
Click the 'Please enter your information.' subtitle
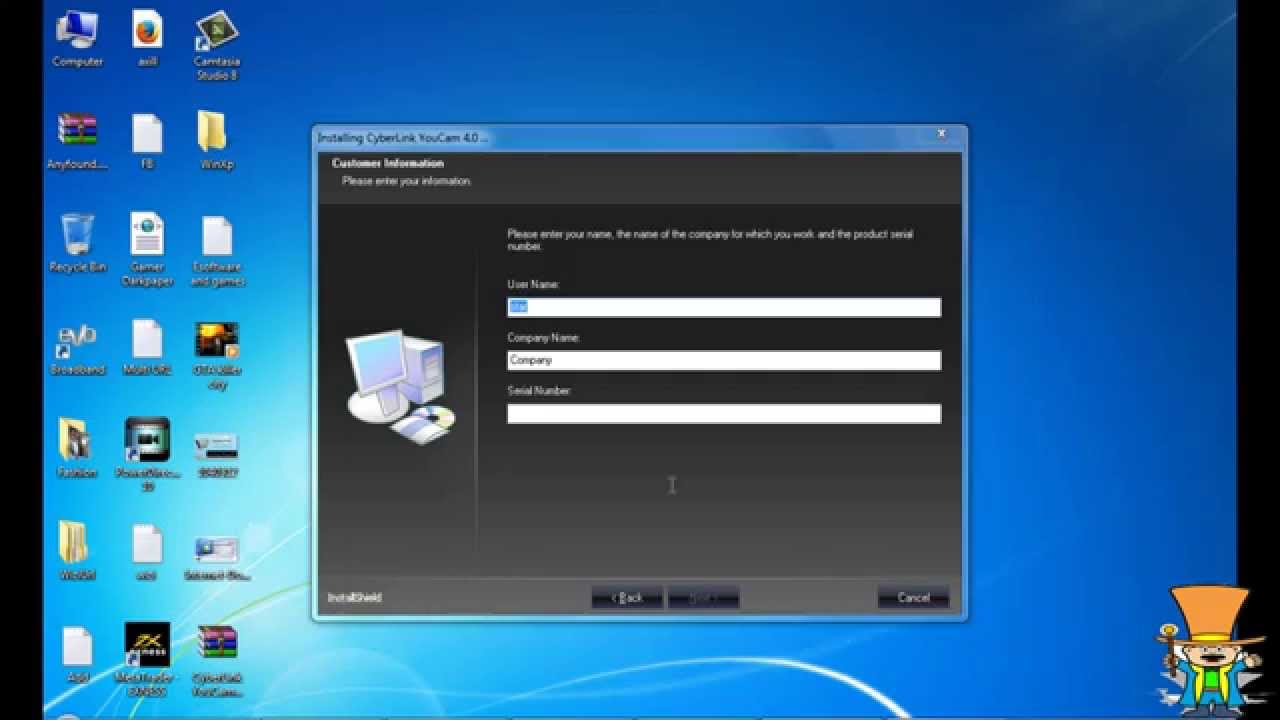tap(407, 181)
